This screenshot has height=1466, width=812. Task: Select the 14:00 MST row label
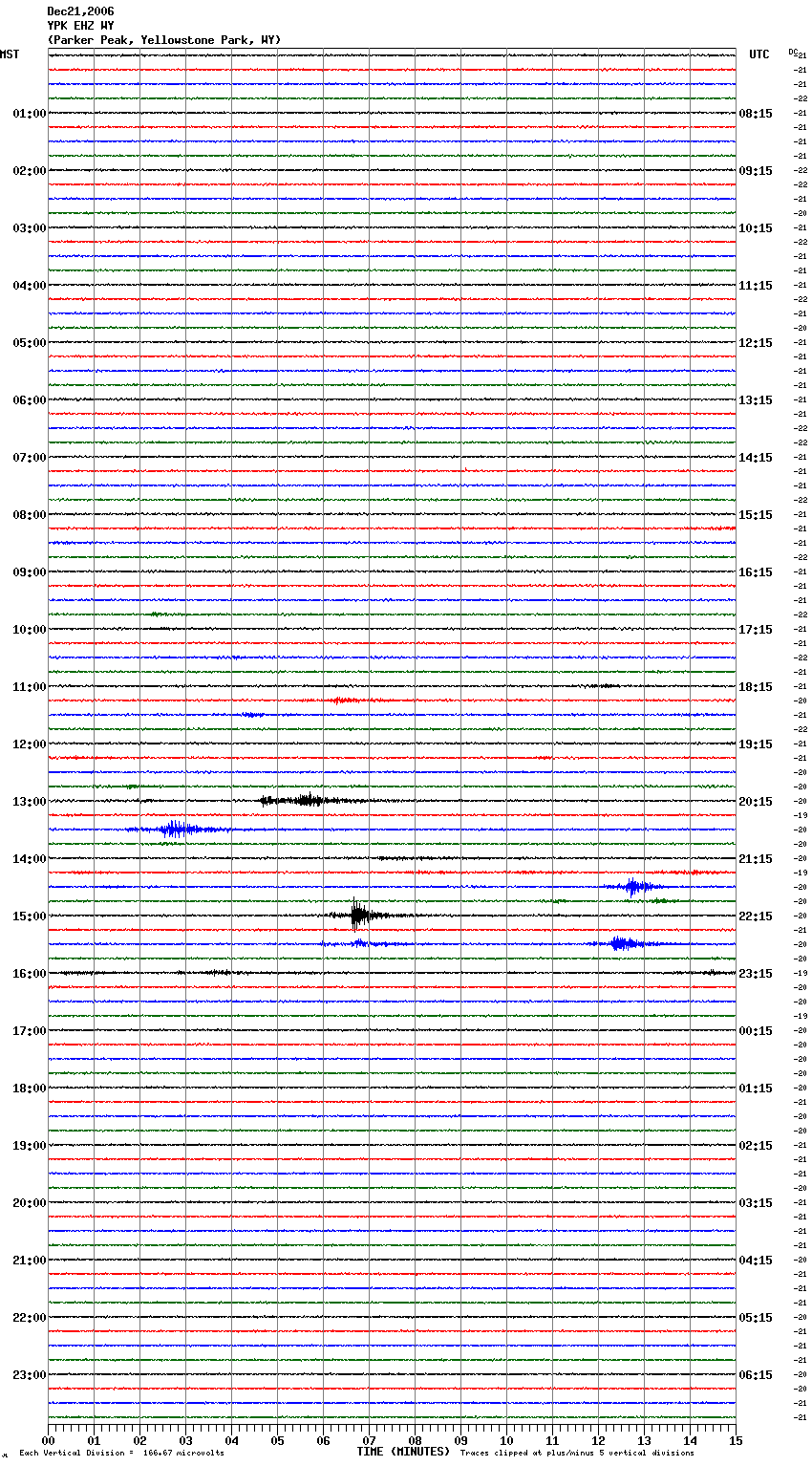point(30,859)
